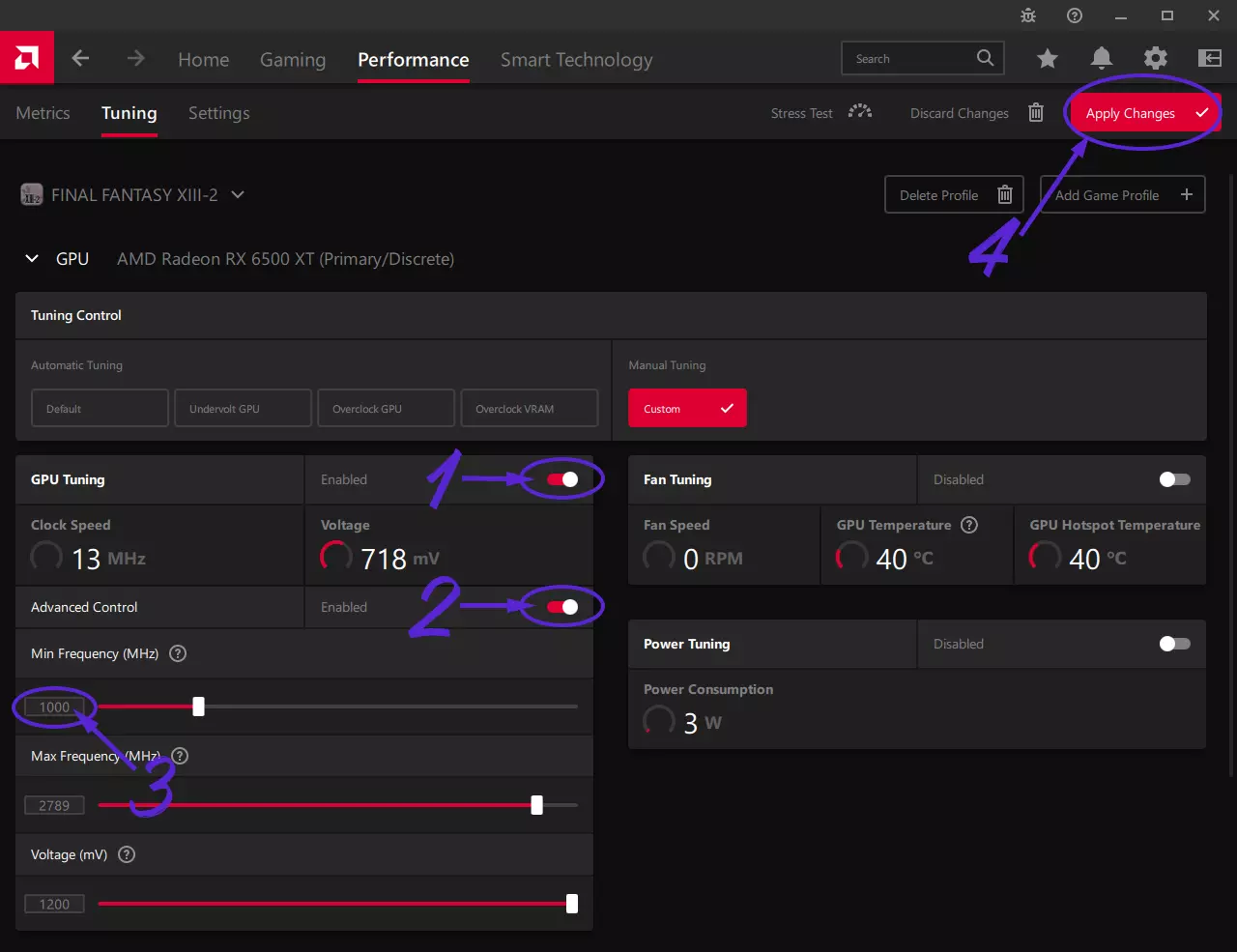Click Voltage (mV) help icon

pyautogui.click(x=127, y=854)
